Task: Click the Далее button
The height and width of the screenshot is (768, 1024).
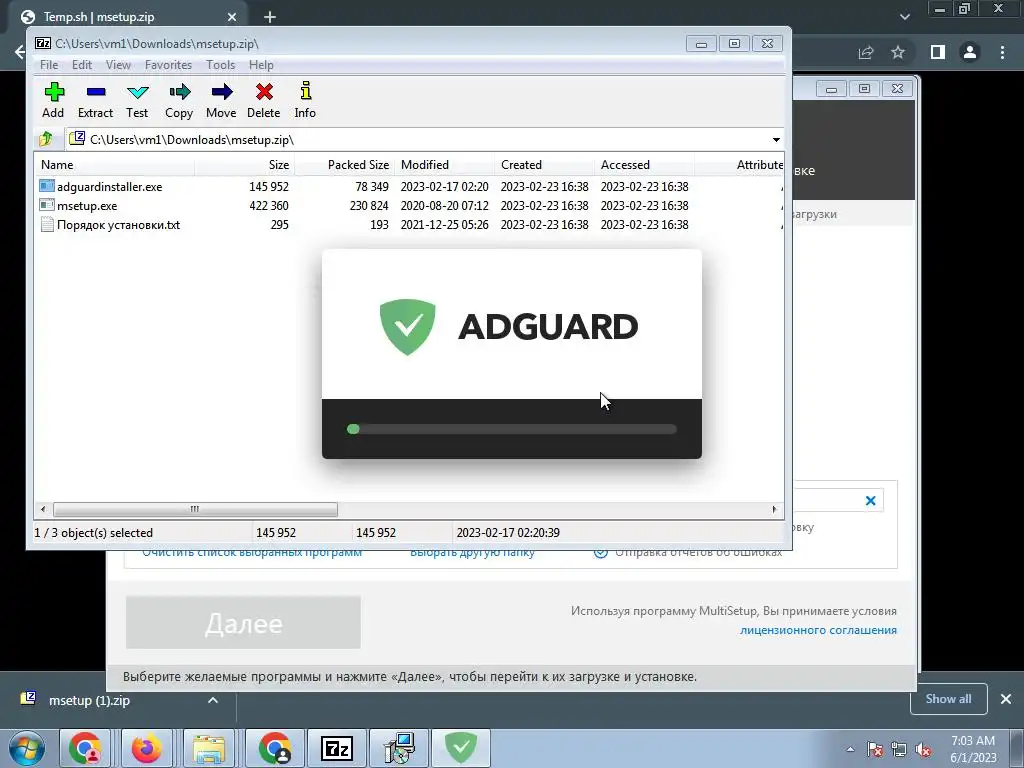Action: (243, 622)
